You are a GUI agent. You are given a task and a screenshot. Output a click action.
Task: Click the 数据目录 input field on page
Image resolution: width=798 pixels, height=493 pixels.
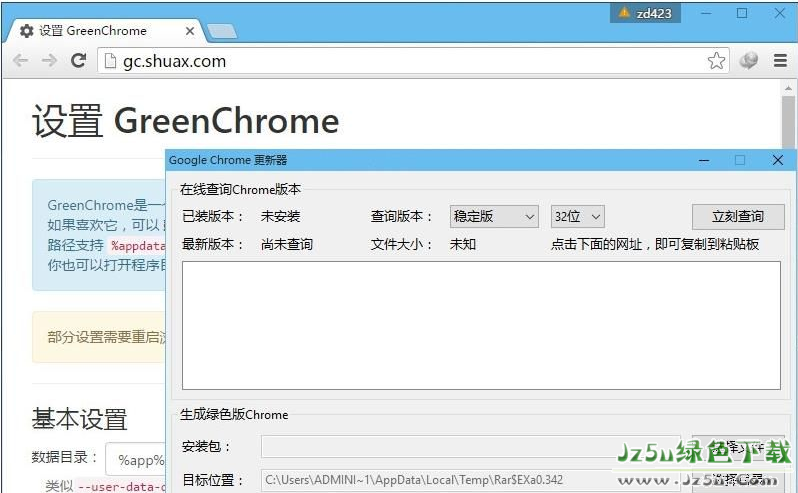point(135,459)
